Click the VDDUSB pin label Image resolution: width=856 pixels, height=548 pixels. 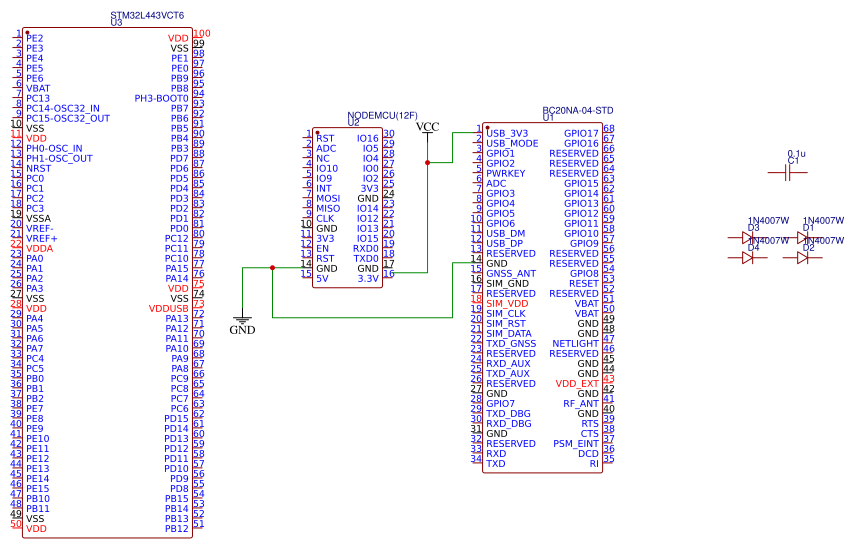point(168,308)
